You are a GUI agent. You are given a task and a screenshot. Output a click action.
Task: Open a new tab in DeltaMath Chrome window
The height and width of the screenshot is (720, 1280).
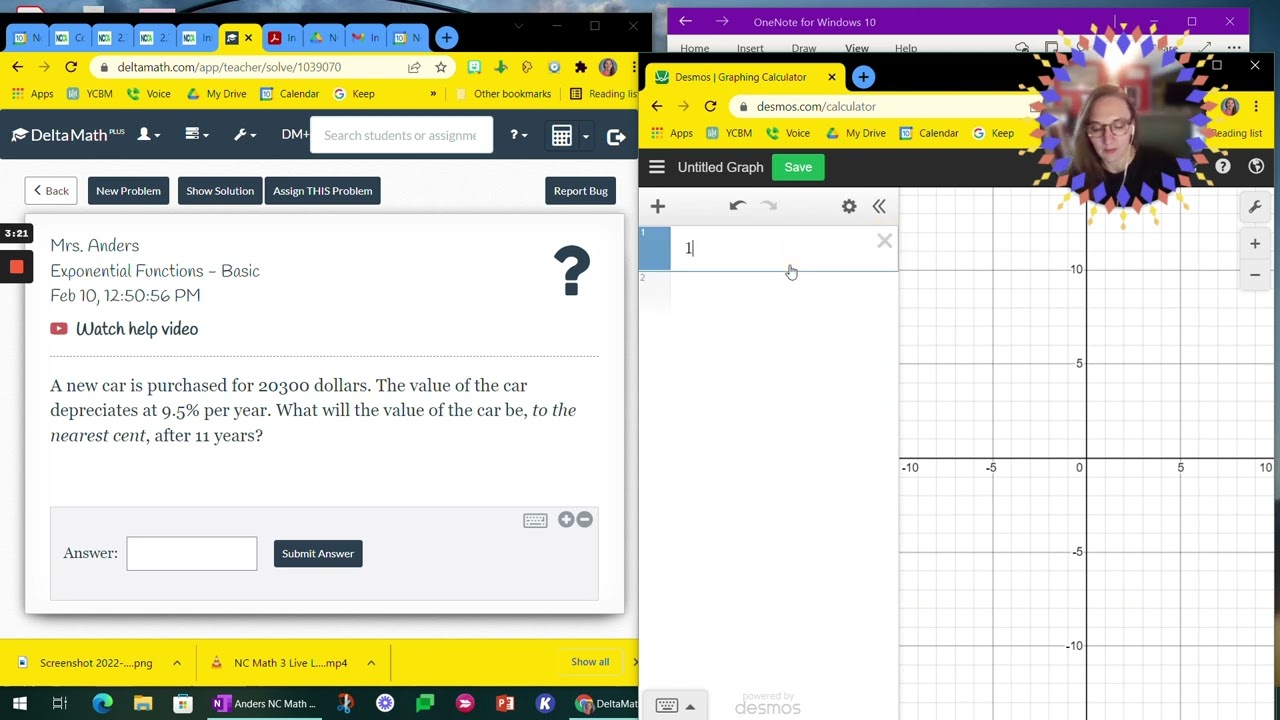point(446,38)
